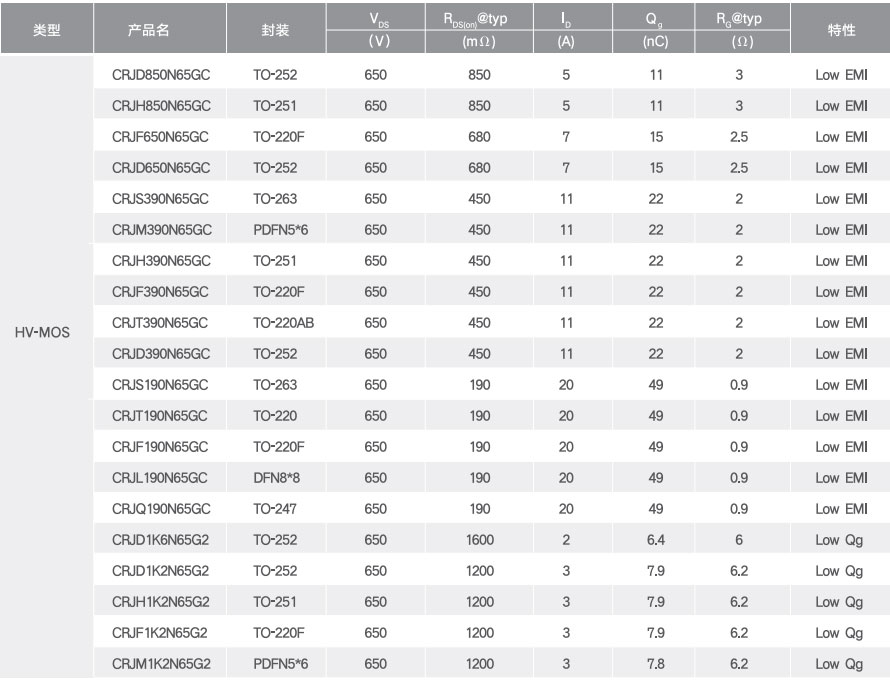Screen dimensions: 890x681
Task: Click the TO-247 package cell
Action: point(275,509)
